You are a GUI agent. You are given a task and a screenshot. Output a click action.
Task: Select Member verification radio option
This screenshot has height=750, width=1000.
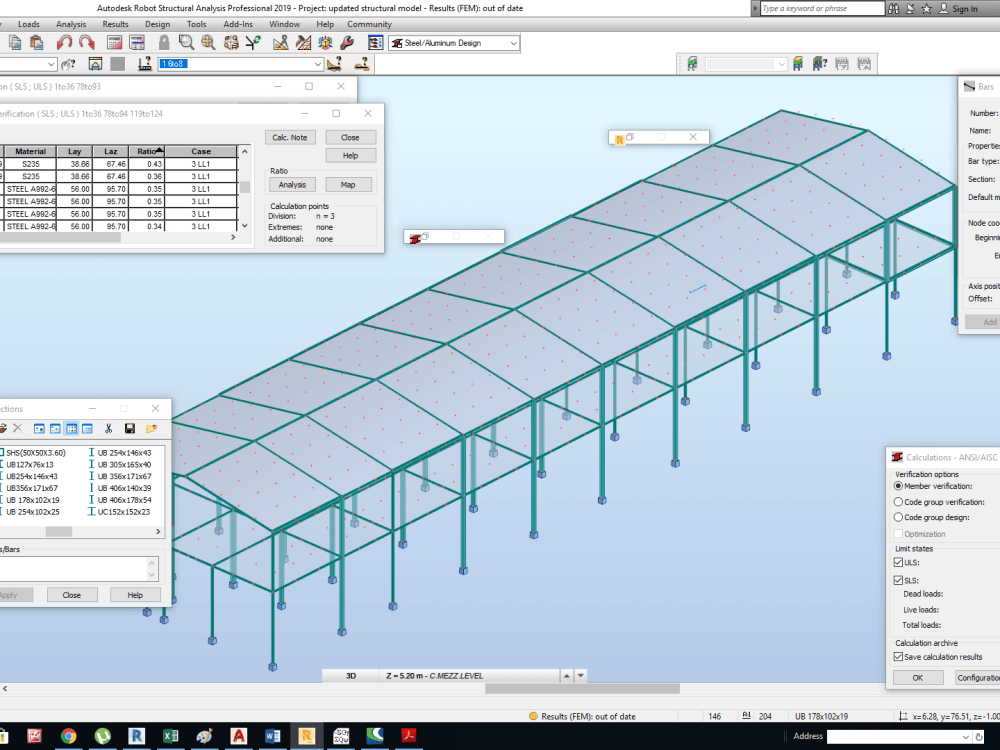(x=898, y=486)
